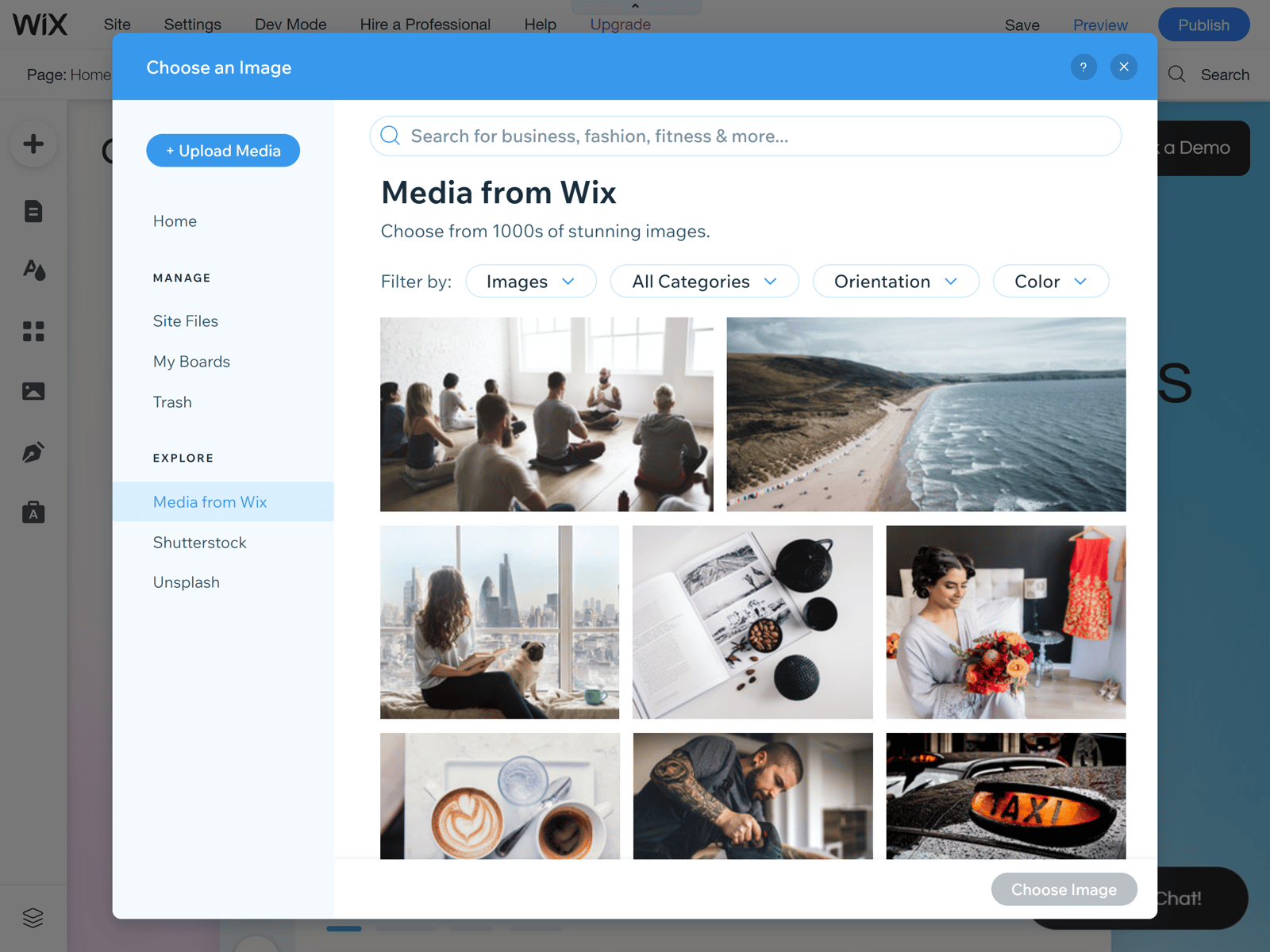
Task: Open the Ascend business briefcase icon
Action: pyautogui.click(x=33, y=512)
